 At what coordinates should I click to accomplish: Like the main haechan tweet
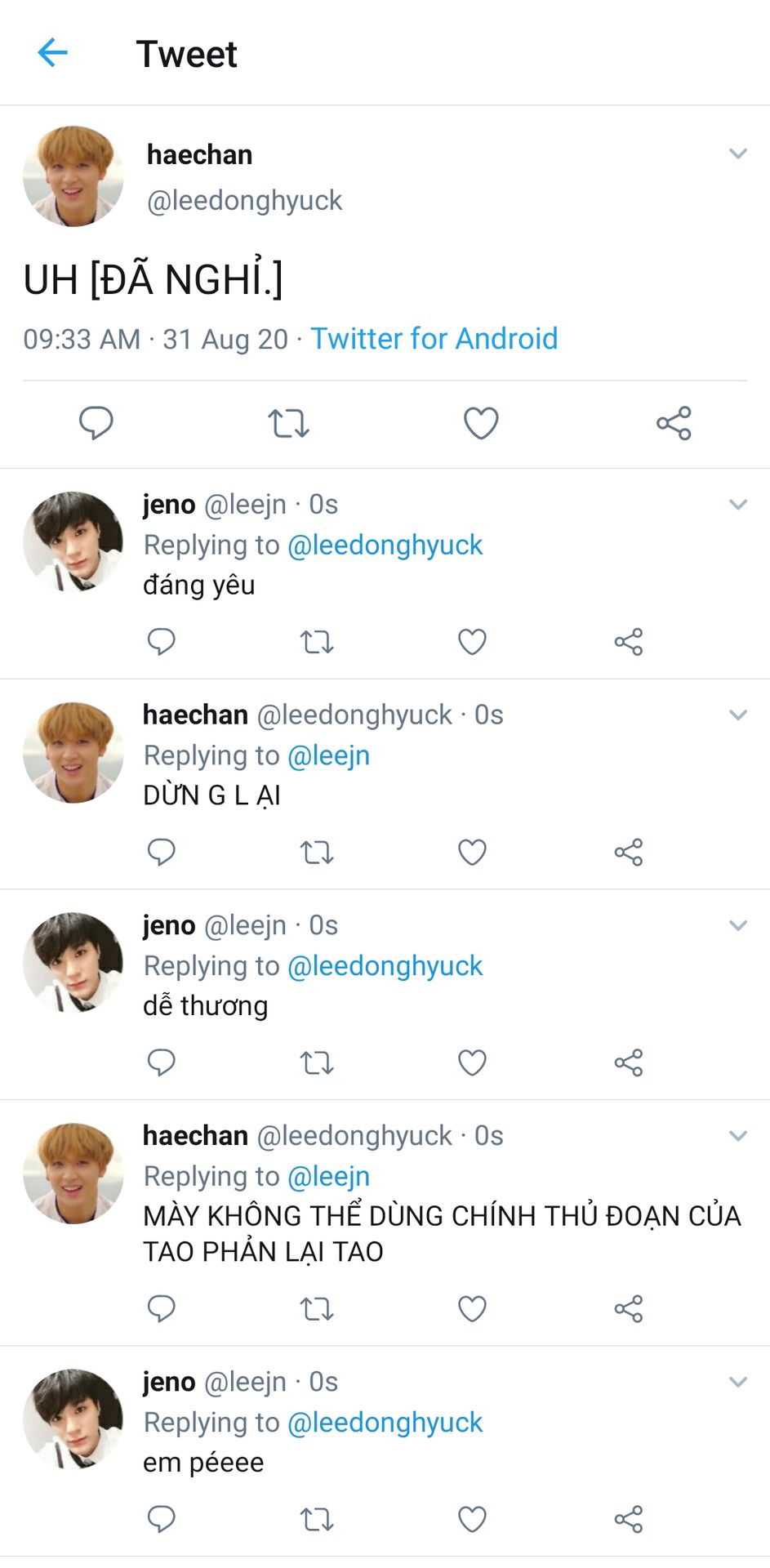(x=481, y=423)
